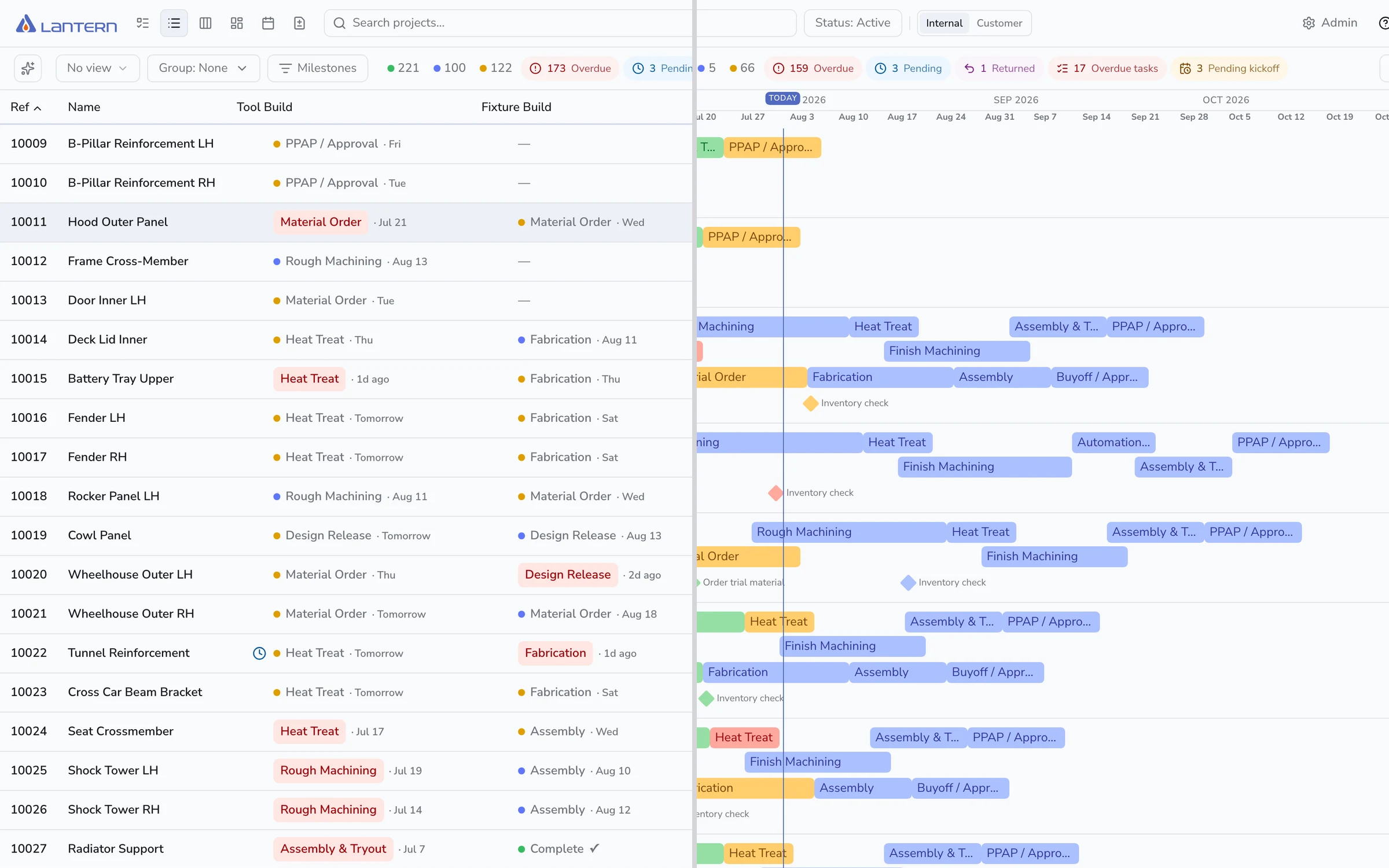
Task: Select the grid cards view icon
Action: 237,23
